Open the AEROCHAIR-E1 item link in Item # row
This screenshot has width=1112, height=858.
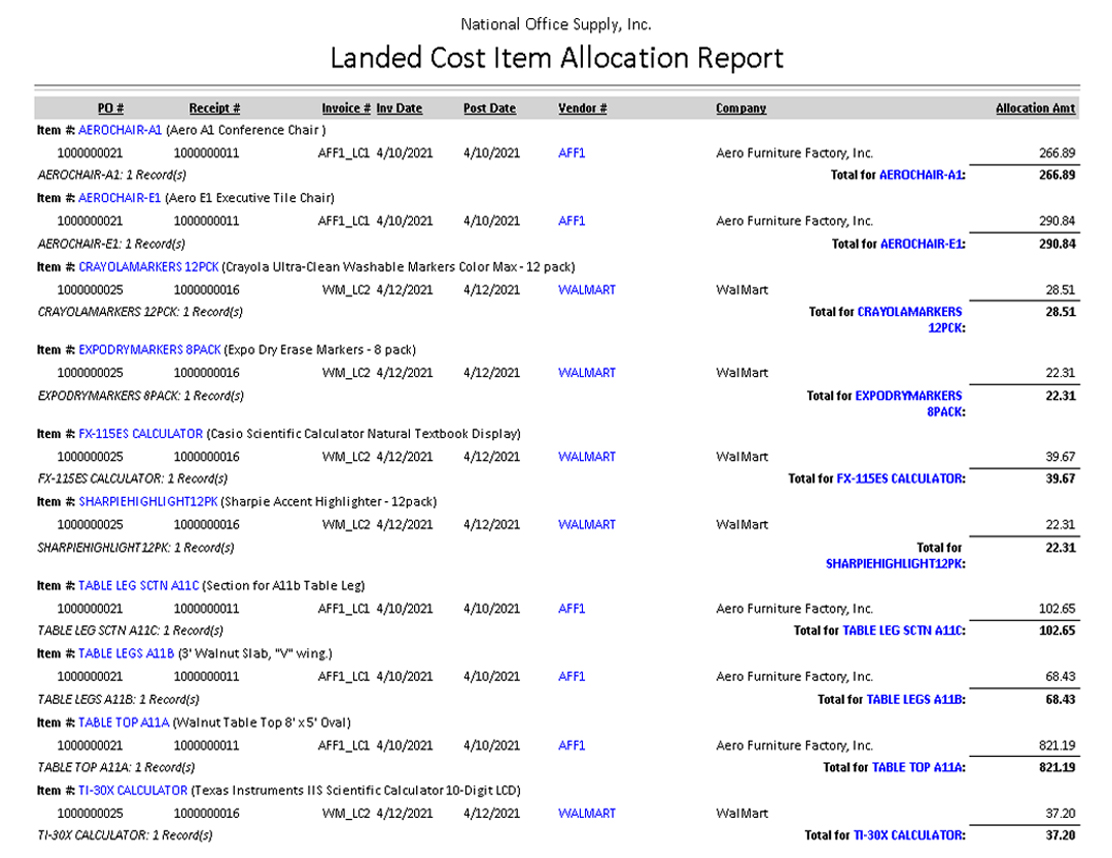pyautogui.click(x=119, y=198)
